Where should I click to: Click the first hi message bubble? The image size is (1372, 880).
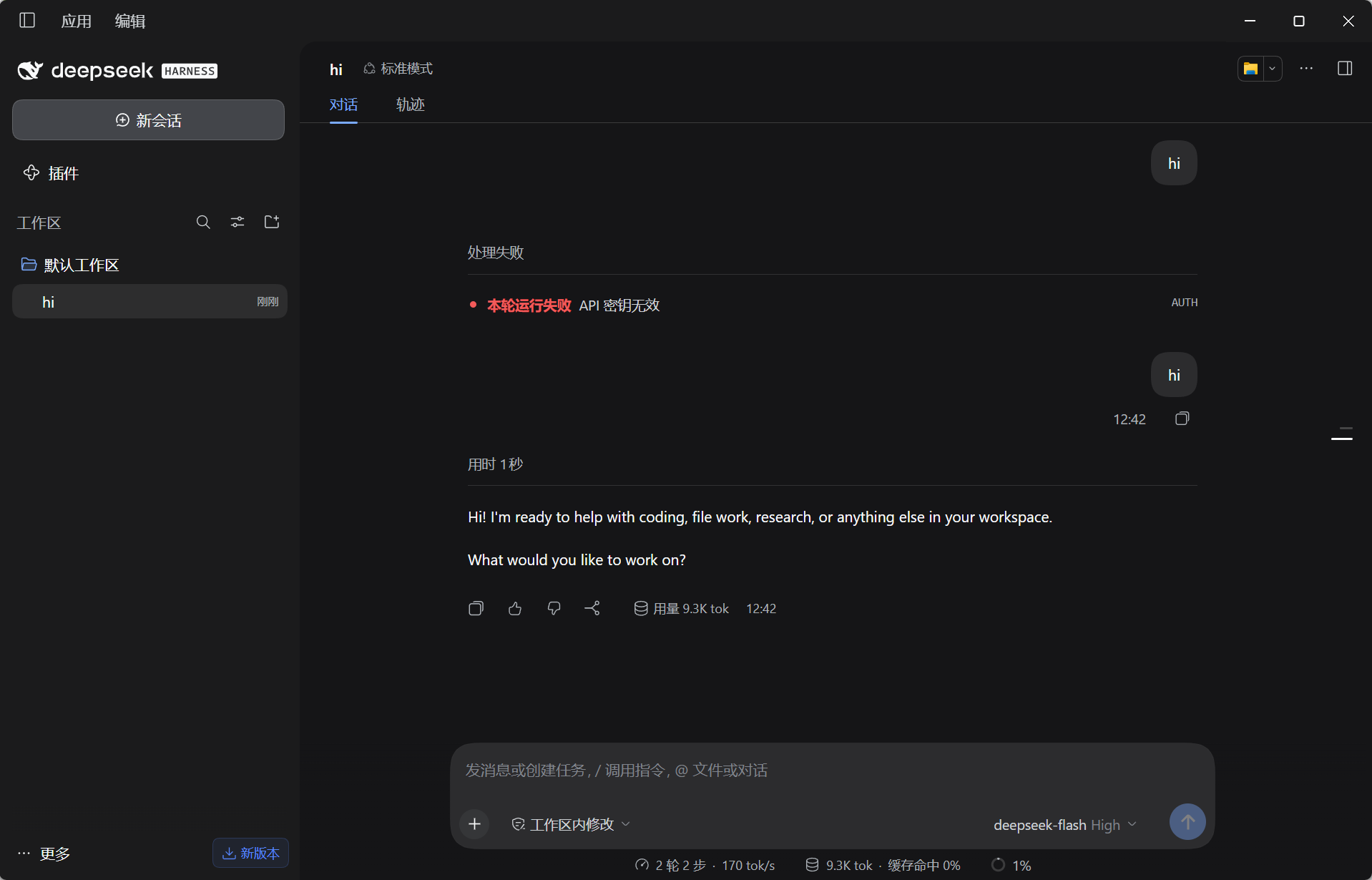[x=1174, y=163]
